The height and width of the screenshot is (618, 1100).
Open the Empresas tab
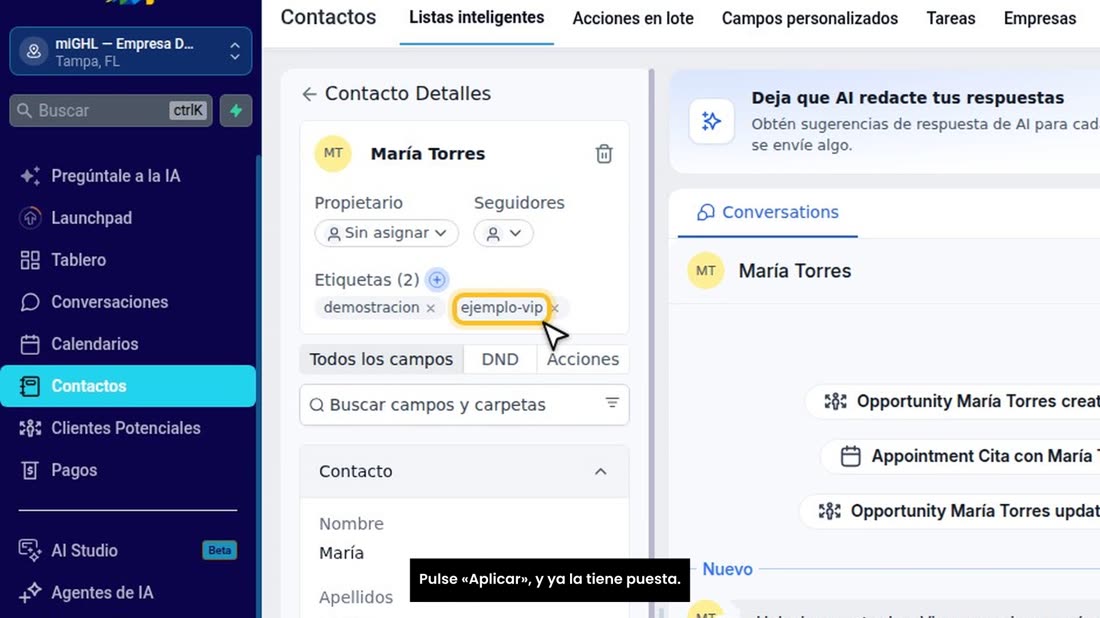point(1040,18)
